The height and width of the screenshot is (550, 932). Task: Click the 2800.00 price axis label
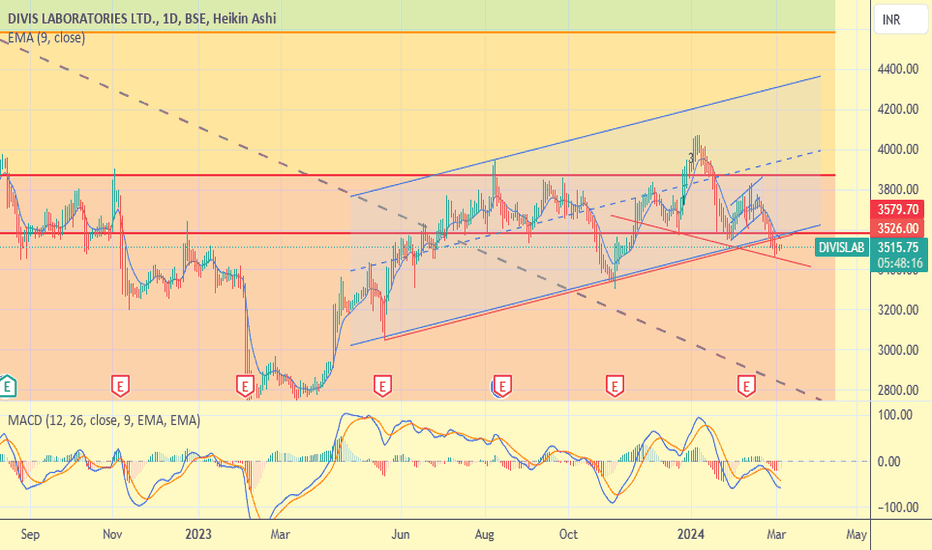[x=898, y=390]
